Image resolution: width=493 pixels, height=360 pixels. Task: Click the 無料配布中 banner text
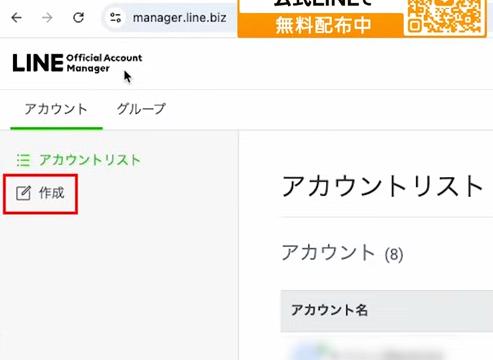pos(323,25)
